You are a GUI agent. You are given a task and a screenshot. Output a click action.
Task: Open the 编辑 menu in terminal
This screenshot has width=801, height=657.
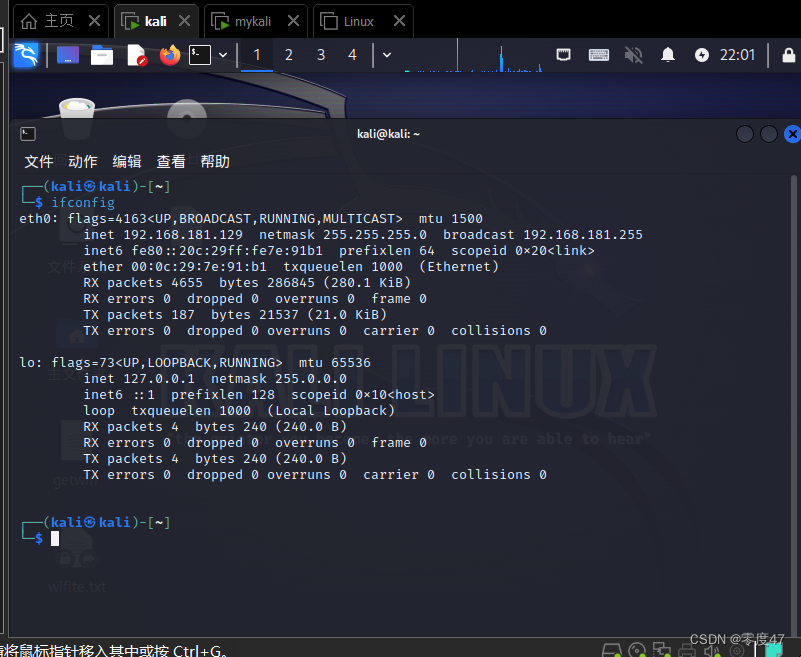(126, 161)
